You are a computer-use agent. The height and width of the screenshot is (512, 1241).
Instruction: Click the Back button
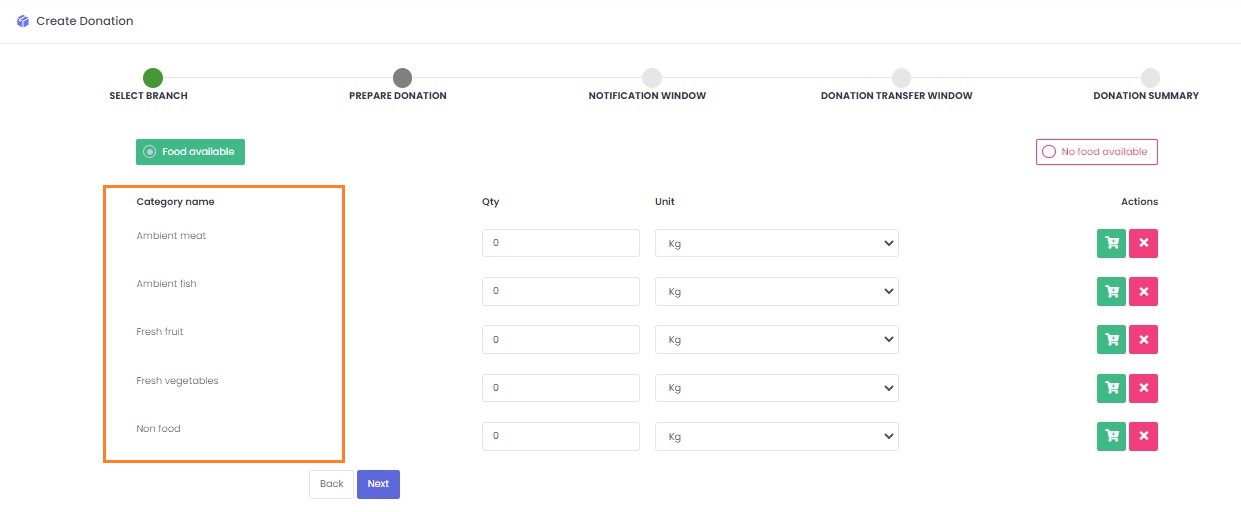coord(331,484)
